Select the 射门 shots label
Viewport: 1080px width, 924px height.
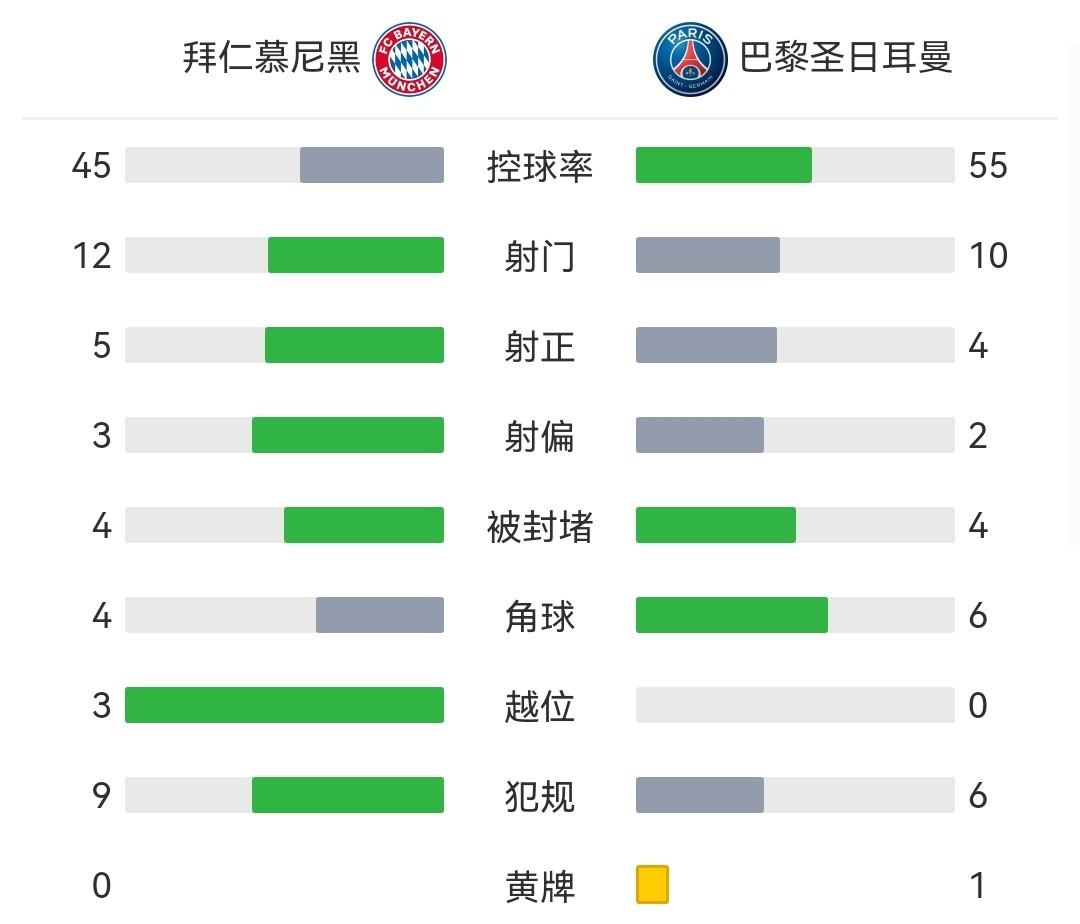pos(540,256)
